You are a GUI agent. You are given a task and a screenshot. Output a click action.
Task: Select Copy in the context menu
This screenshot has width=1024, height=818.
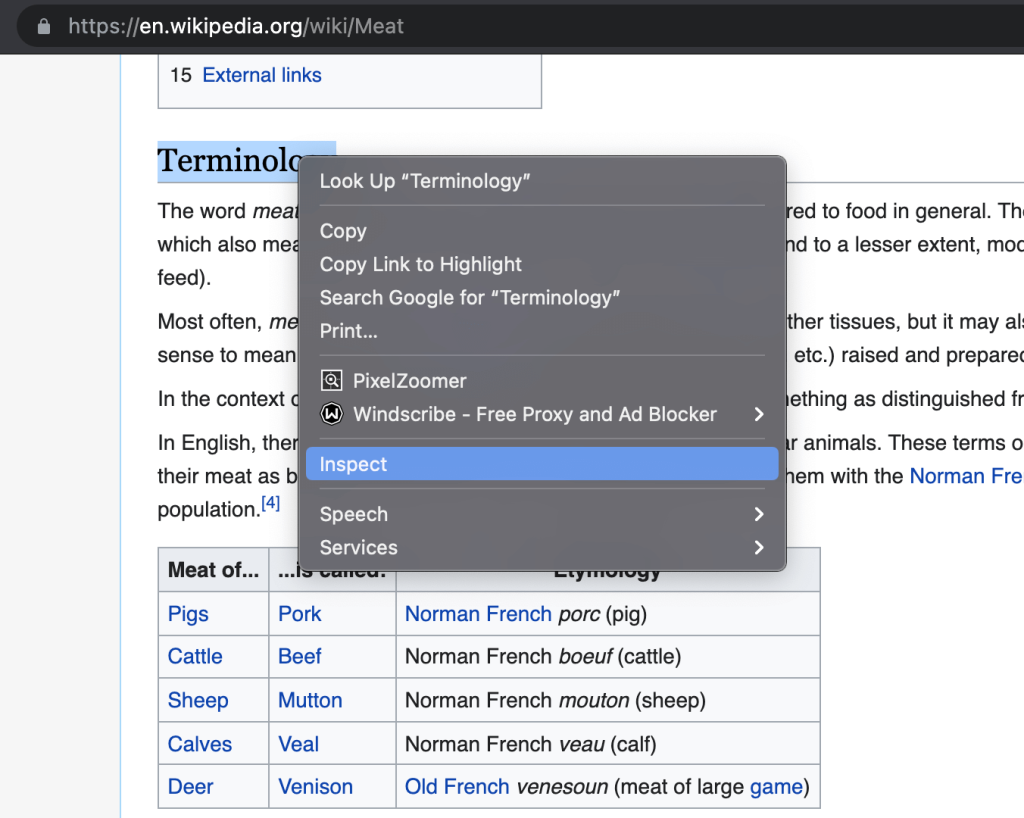coord(541,231)
